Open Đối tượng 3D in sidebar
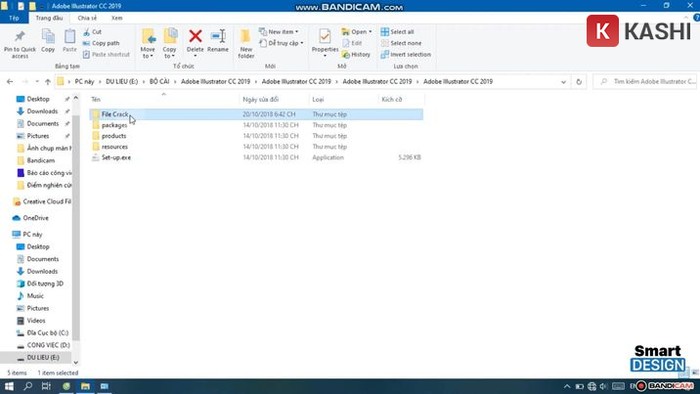Viewport: 700px width, 394px height. pos(45,284)
